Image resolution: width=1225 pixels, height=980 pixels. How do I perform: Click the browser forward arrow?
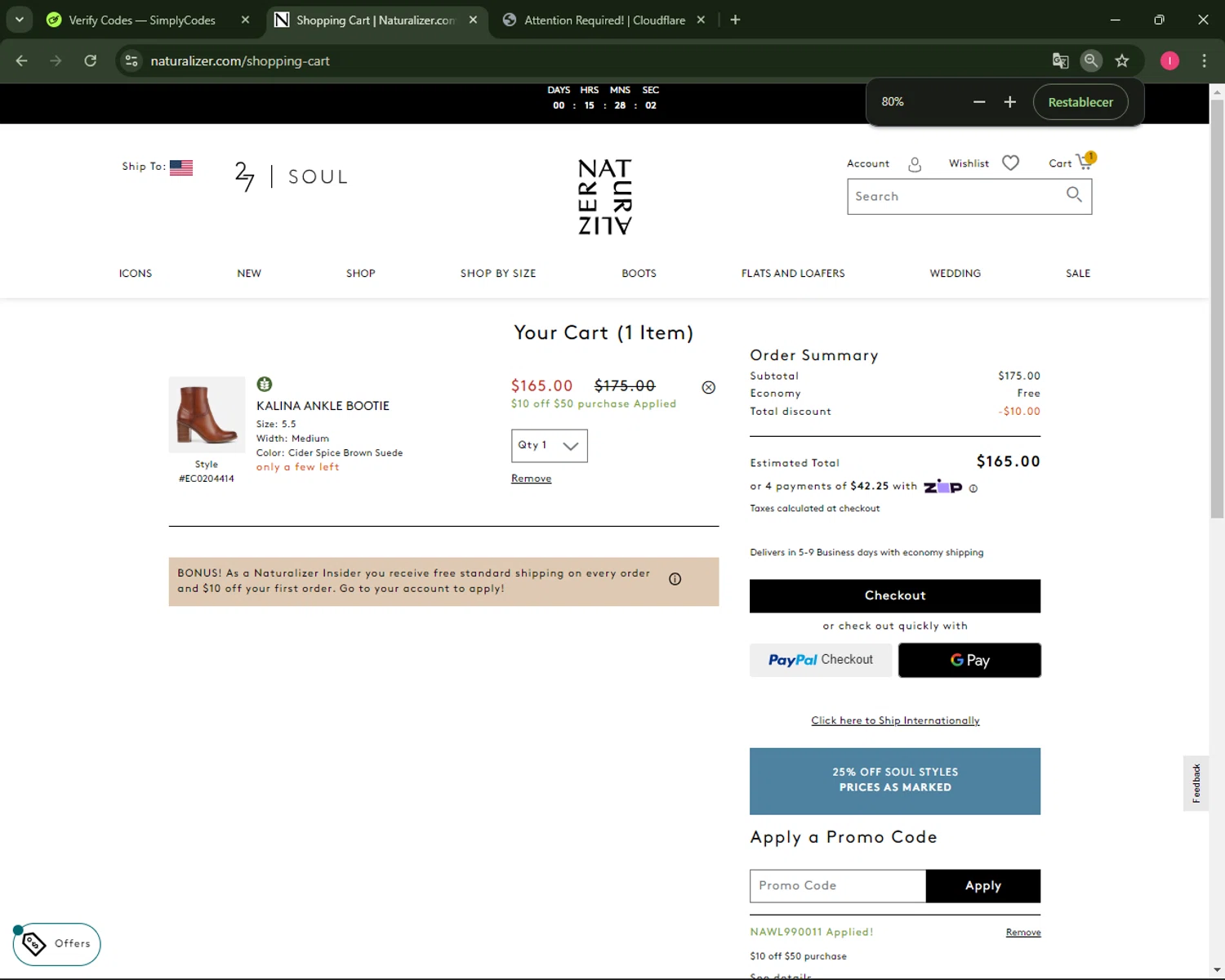[56, 60]
